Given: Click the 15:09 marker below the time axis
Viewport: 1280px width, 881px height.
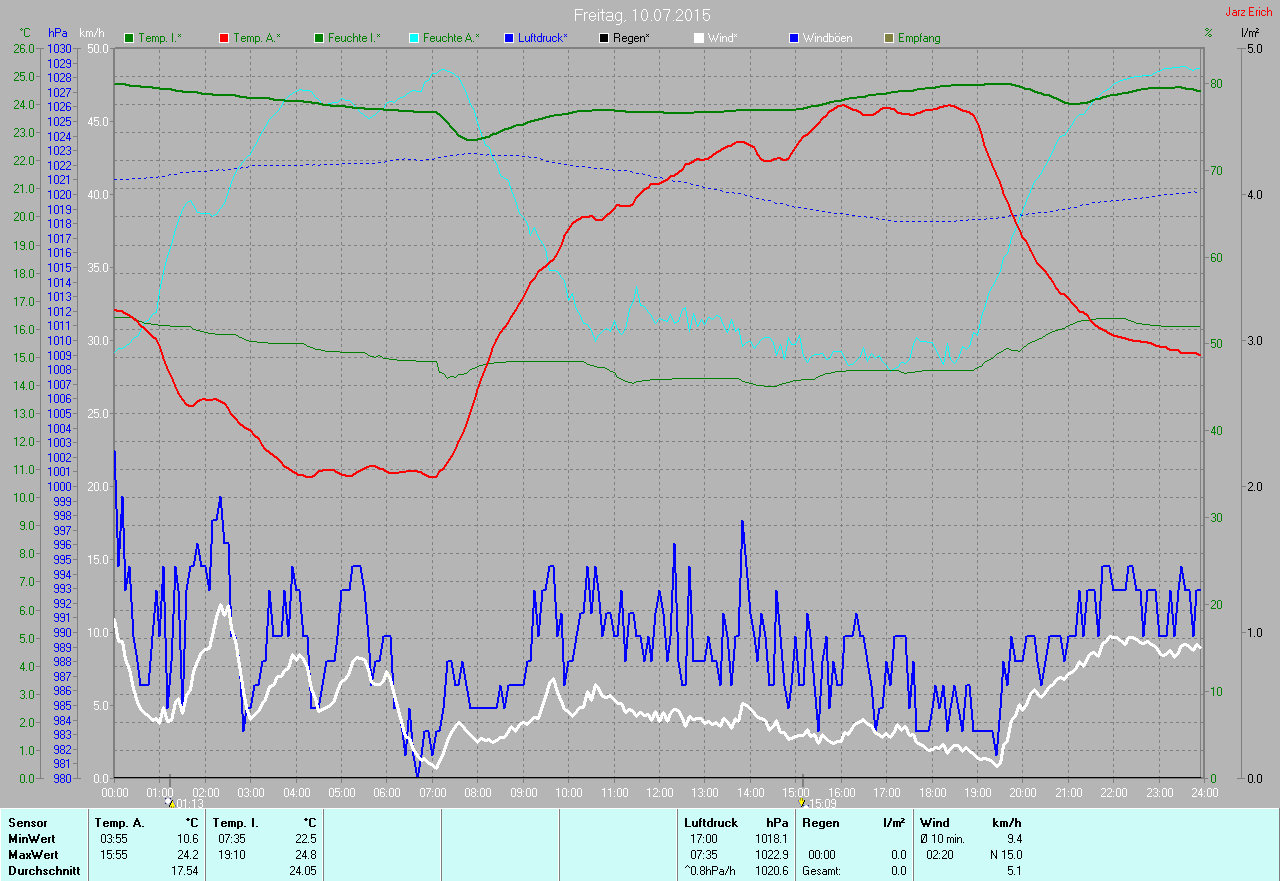Looking at the screenshot, I should tap(818, 803).
